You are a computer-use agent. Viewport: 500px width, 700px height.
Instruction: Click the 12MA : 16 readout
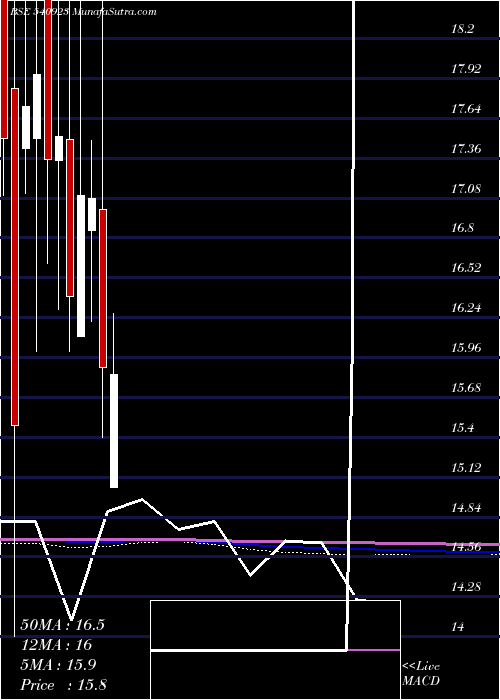[x=56, y=645]
